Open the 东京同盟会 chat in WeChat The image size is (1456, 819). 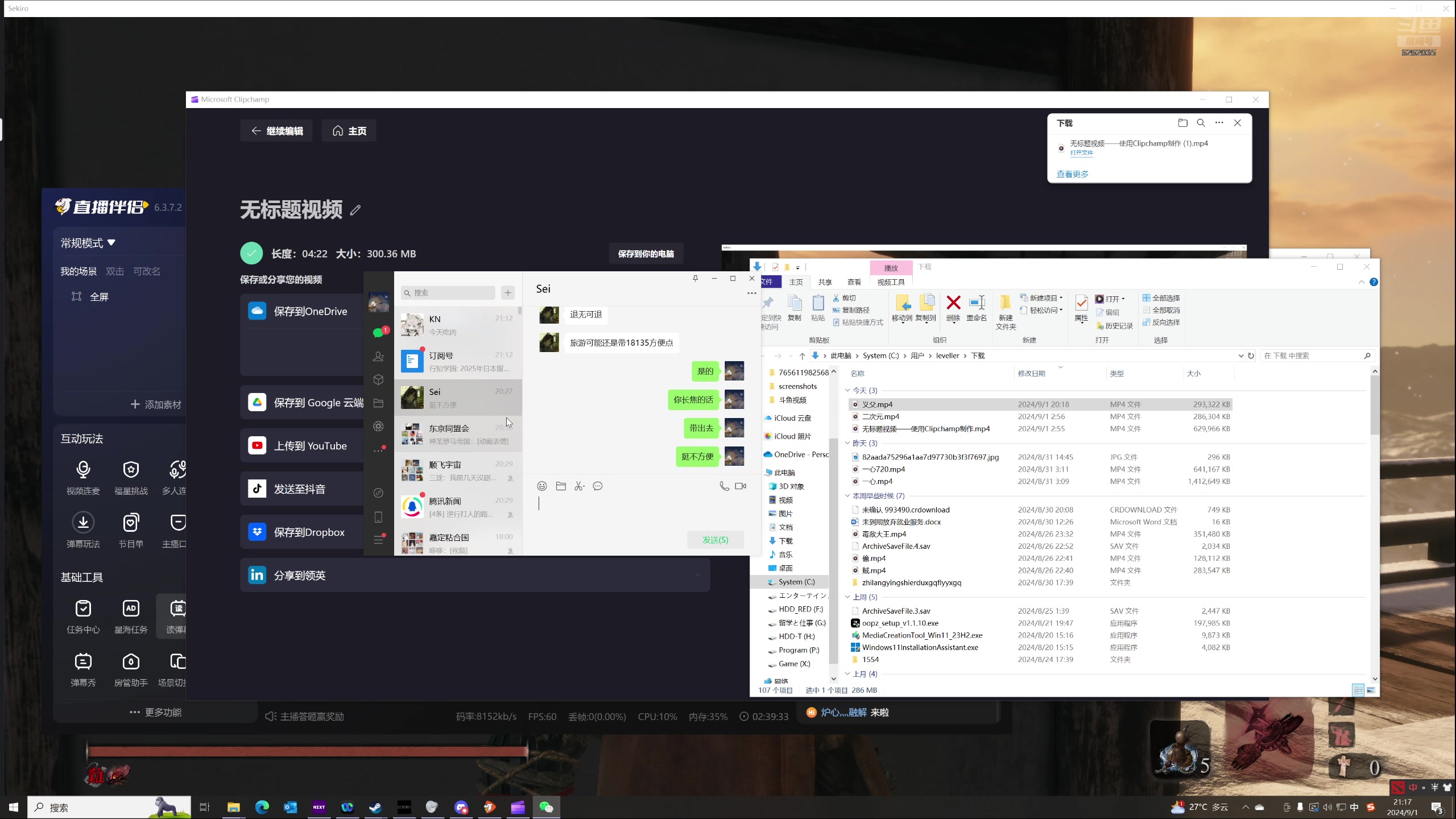(458, 434)
